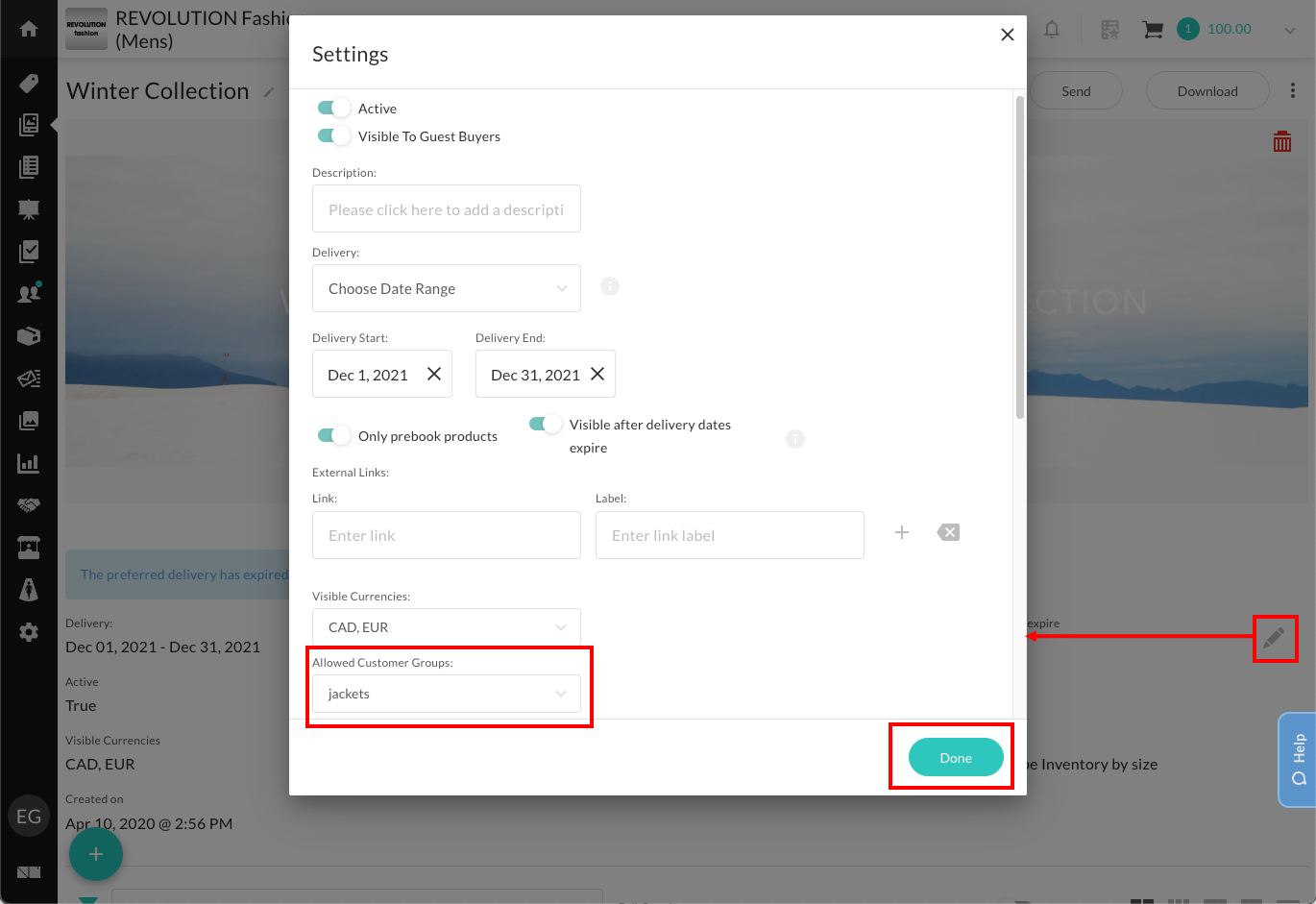Open the Help tab
Image resolution: width=1316 pixels, height=904 pixels.
1298,759
